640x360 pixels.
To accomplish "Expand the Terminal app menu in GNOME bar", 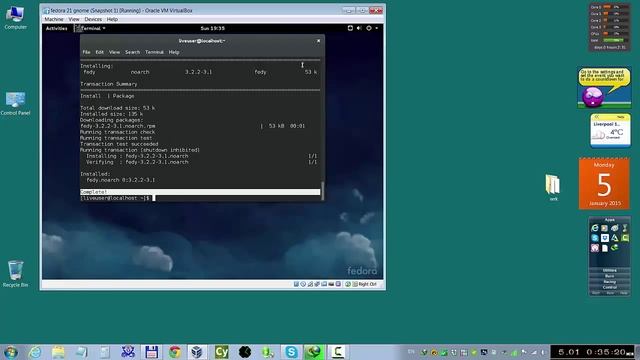I will 90,28.
